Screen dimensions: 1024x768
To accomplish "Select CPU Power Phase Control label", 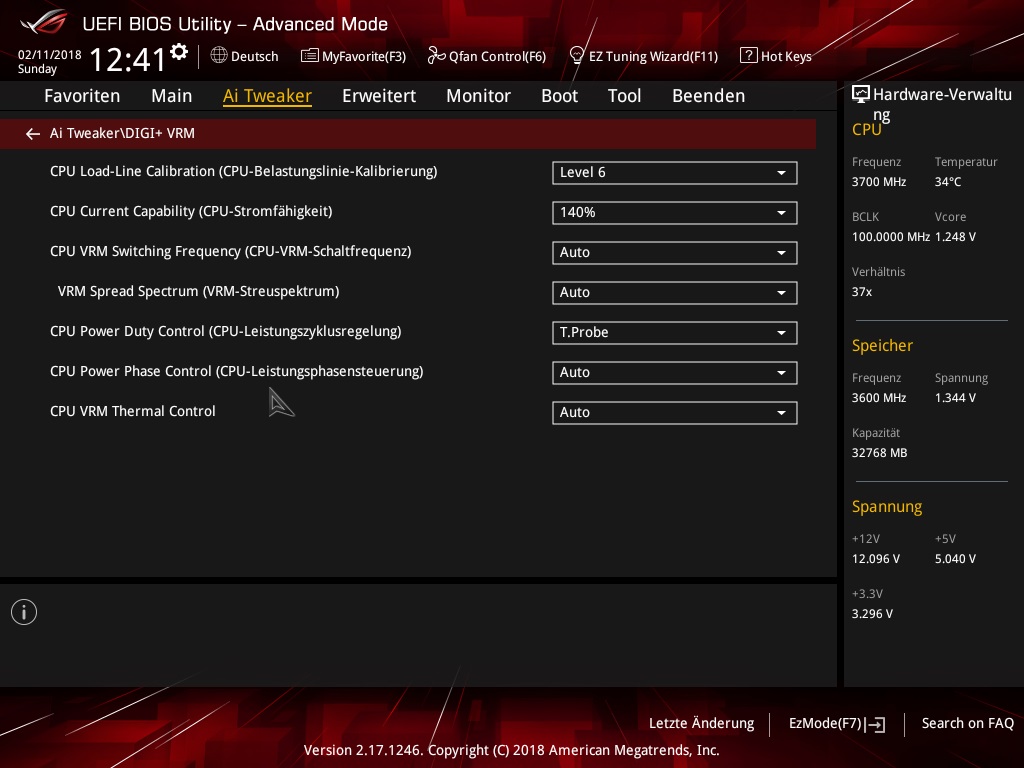I will coord(236,371).
